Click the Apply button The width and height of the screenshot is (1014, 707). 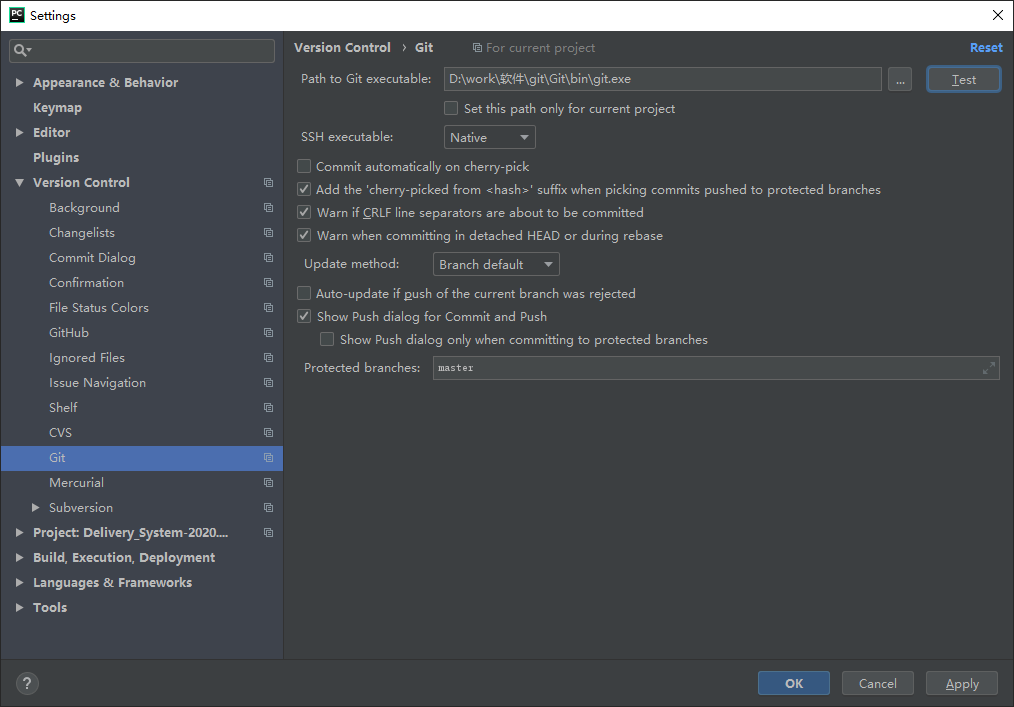click(x=962, y=683)
